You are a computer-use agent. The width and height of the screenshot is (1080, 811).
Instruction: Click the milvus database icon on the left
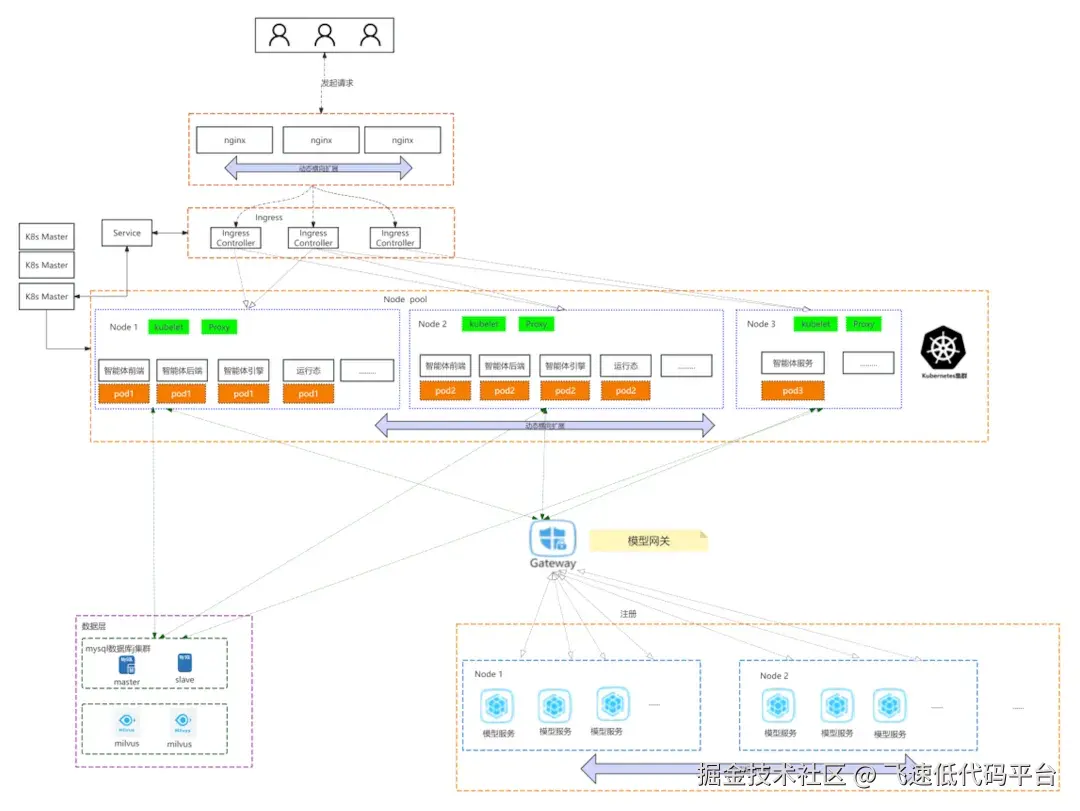[x=125, y=722]
